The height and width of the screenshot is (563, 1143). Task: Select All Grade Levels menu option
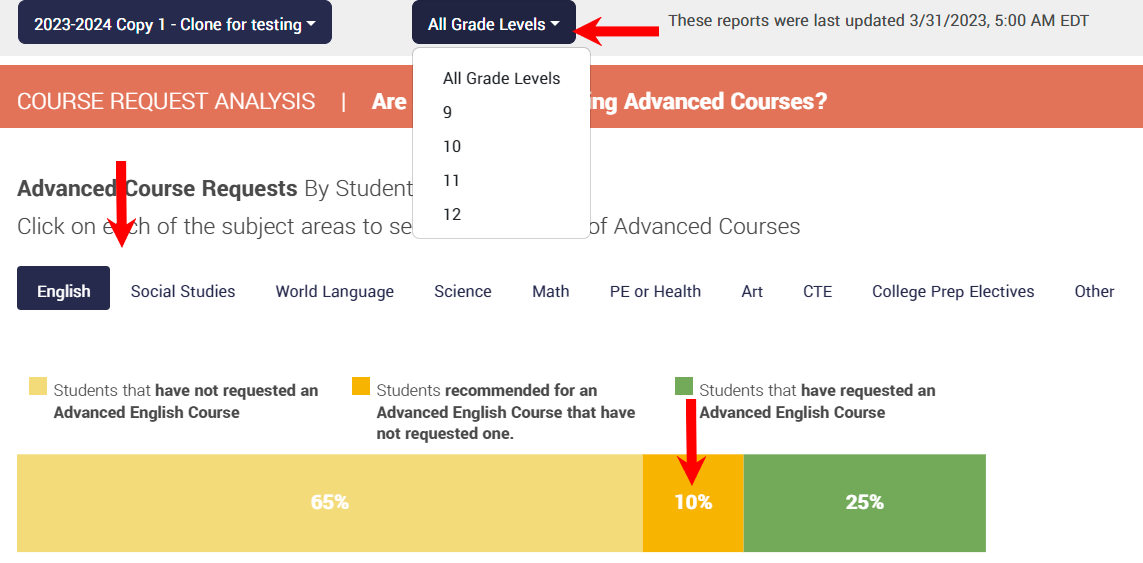501,78
